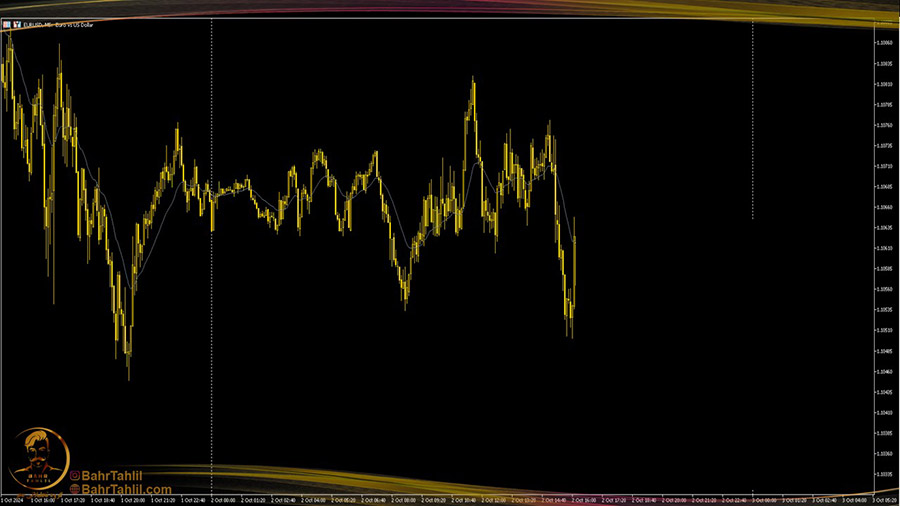Screen dimensions: 900x506
Task: Click the 1.10660 price scale label
Action: pos(884,207)
